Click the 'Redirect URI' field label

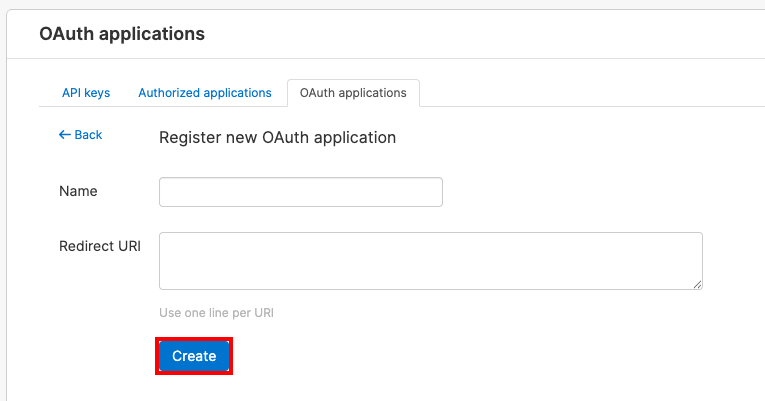(x=100, y=246)
